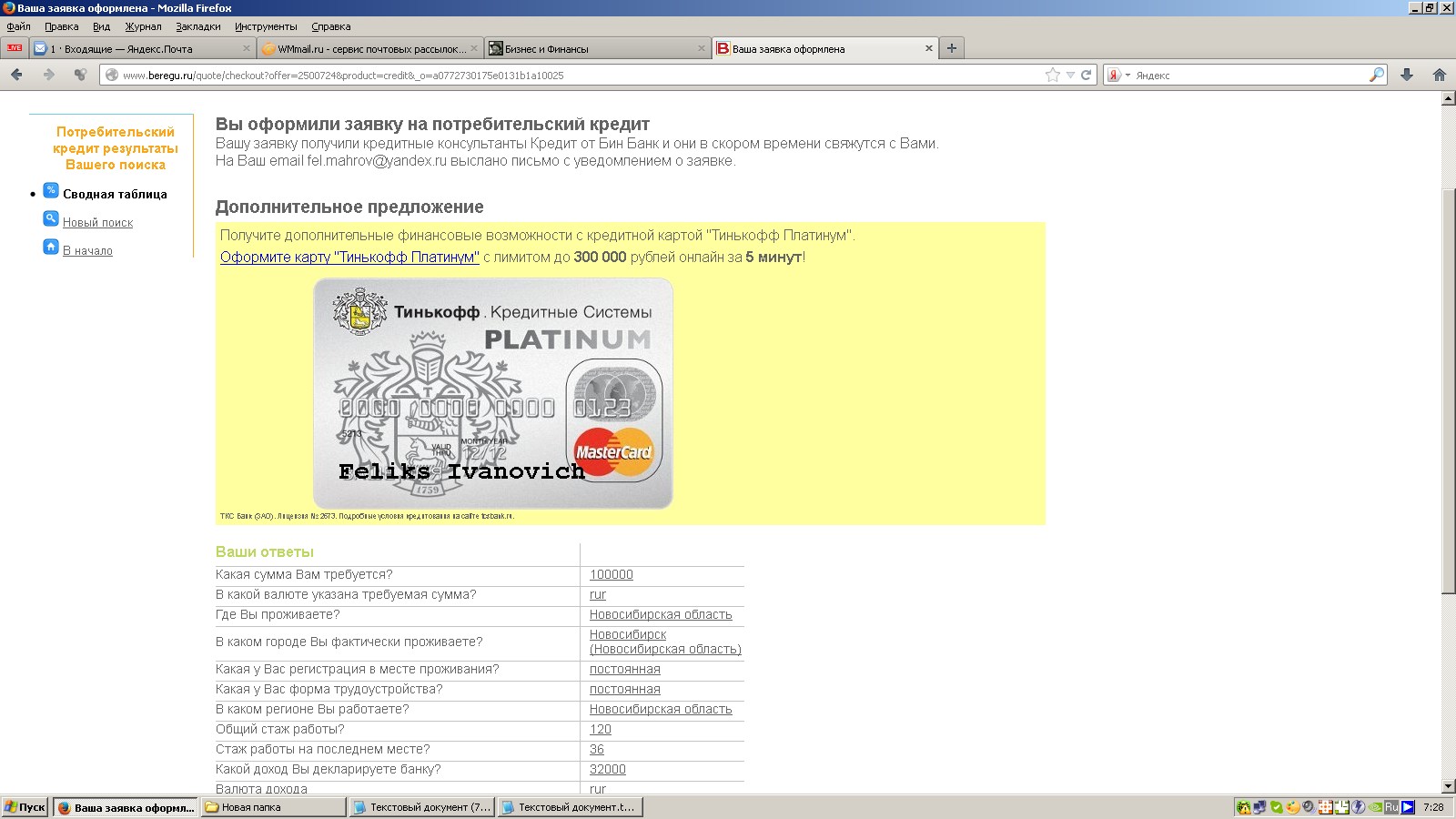
Task: Click the vertical scrollbar down arrow
Action: click(x=1448, y=786)
